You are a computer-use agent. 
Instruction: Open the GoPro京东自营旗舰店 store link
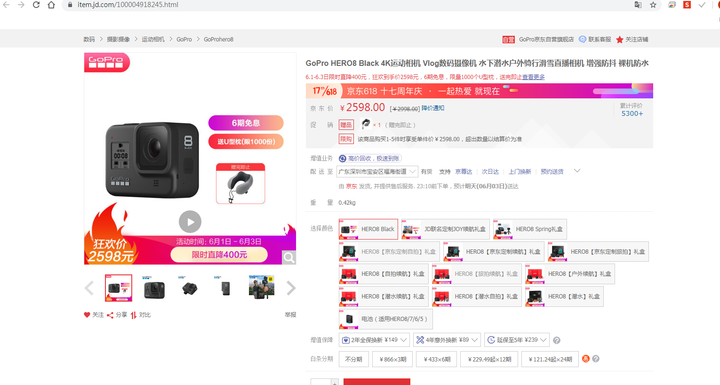coord(546,40)
